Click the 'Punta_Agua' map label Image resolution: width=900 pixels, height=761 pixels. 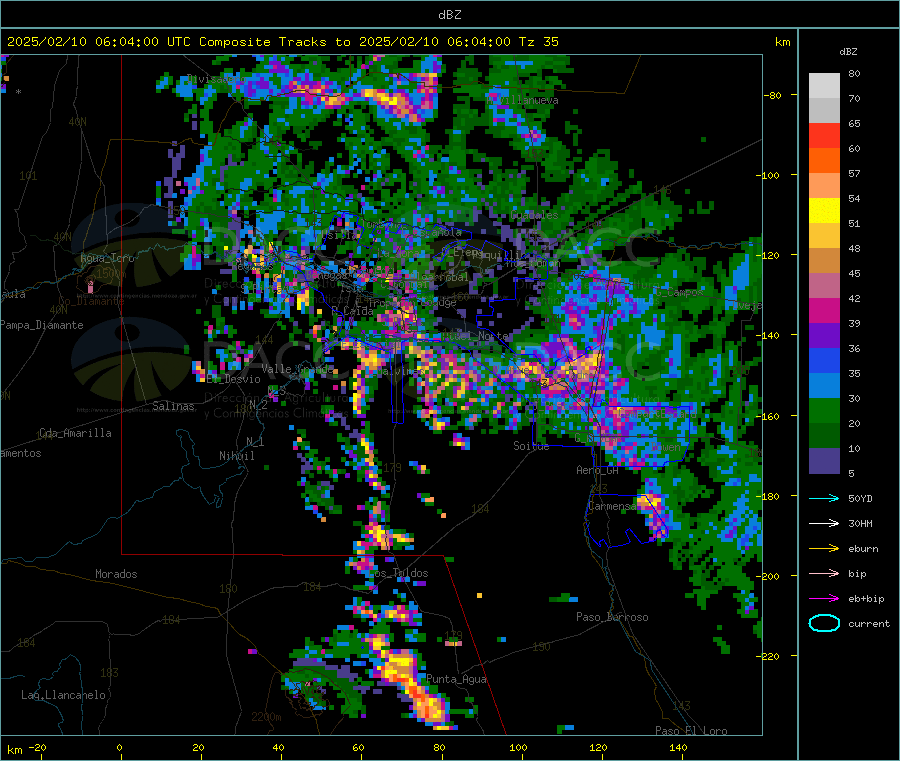pos(456,679)
